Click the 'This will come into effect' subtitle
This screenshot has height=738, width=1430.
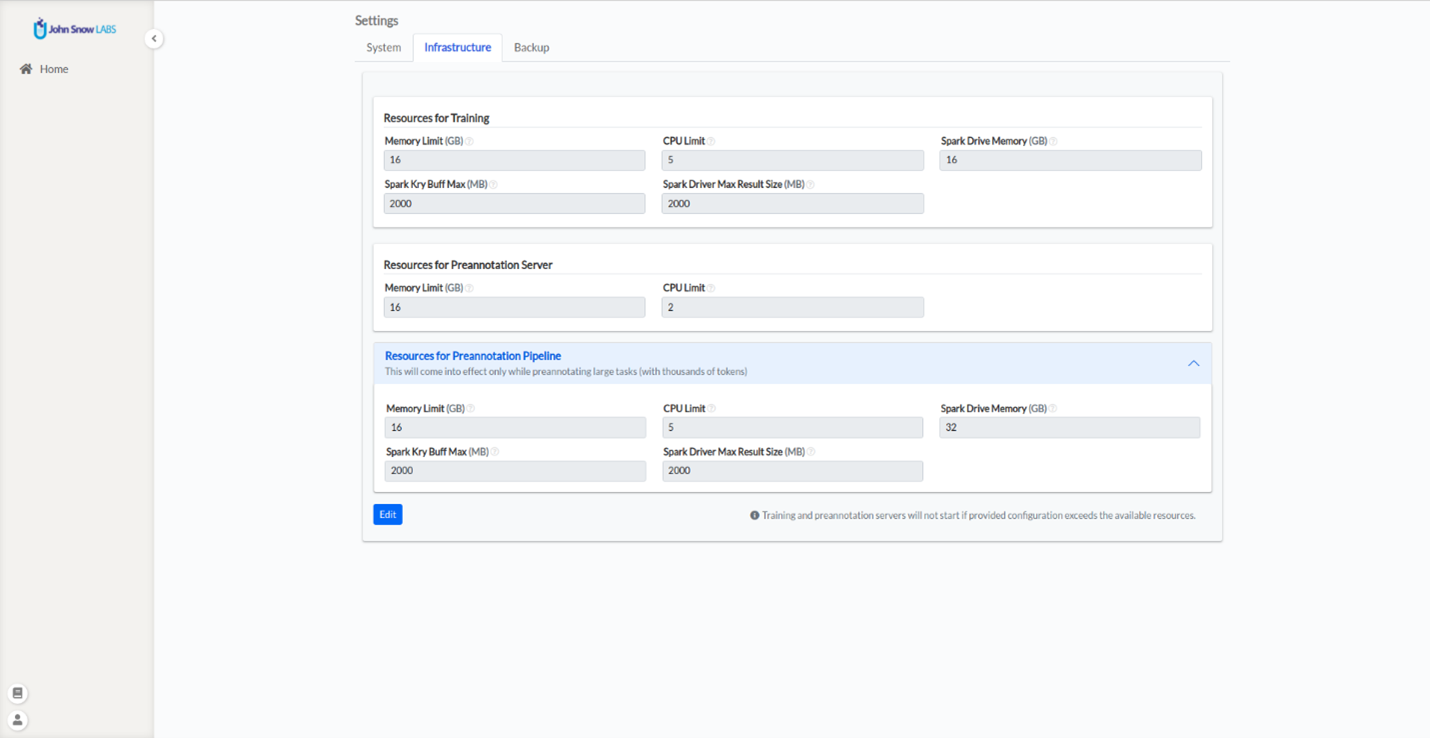coord(566,372)
